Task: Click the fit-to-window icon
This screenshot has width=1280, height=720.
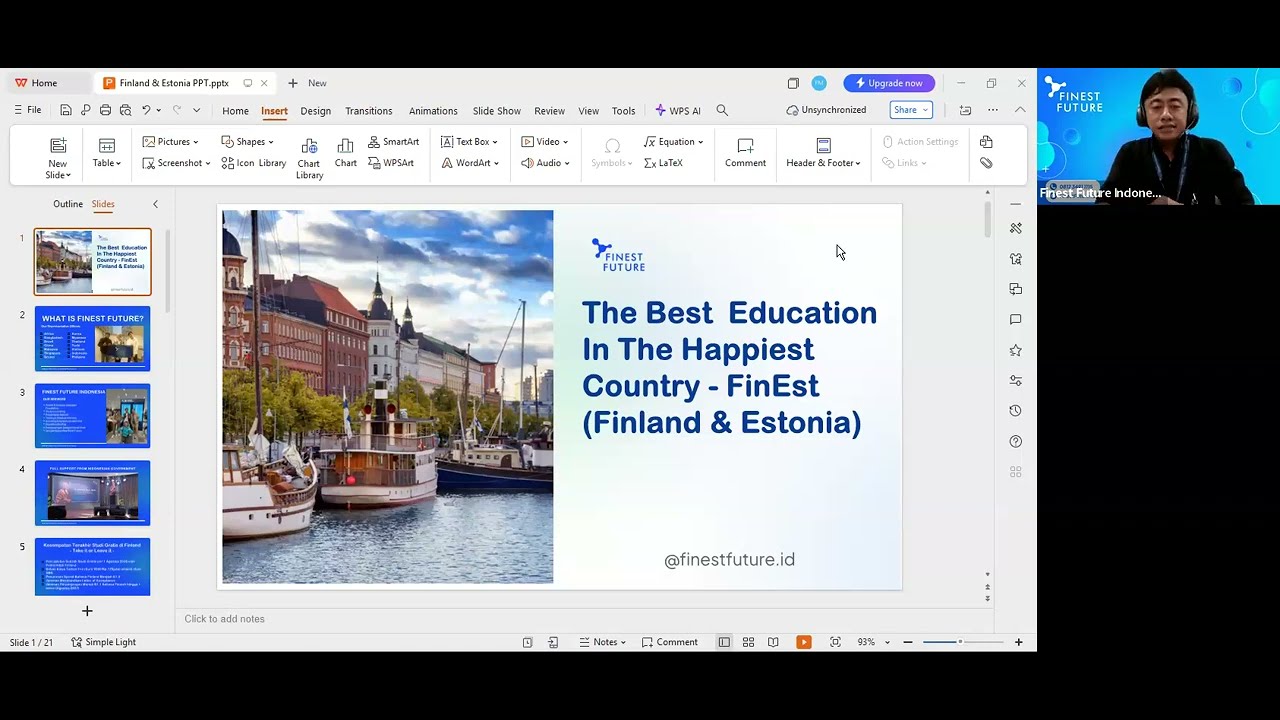Action: coord(835,642)
